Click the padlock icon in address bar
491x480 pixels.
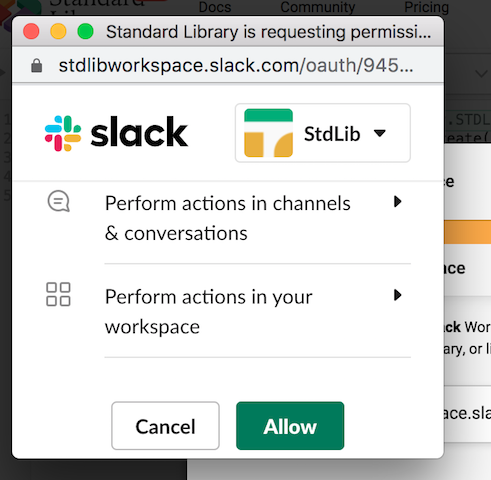coord(37,65)
